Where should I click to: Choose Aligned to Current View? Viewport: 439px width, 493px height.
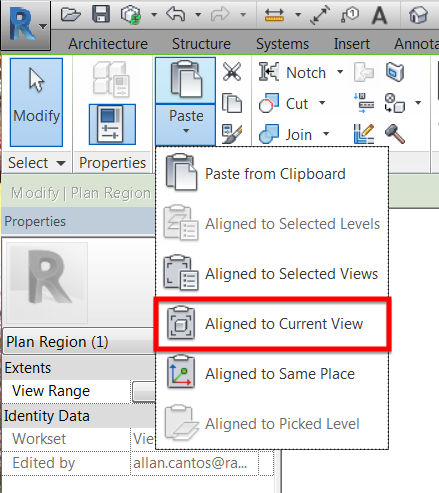coord(272,324)
